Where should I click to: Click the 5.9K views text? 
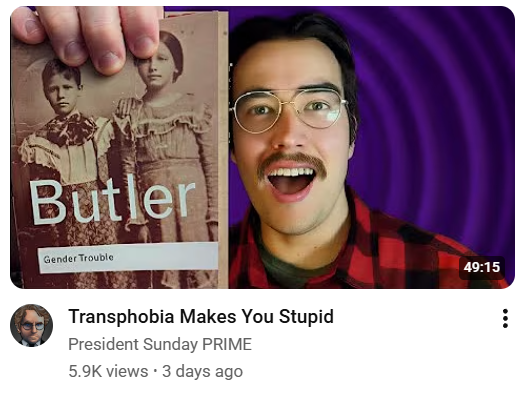tap(108, 371)
